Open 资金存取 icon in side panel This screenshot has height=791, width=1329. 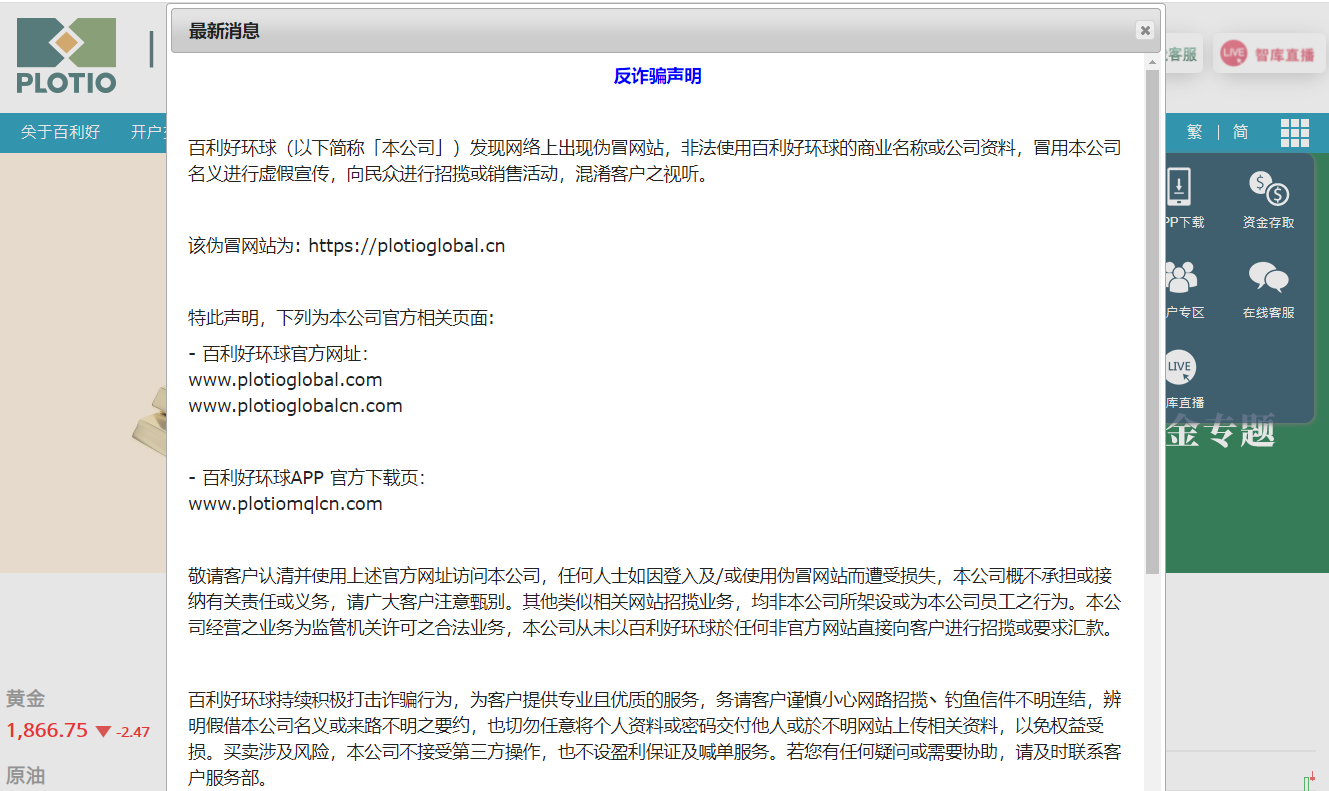[1268, 200]
